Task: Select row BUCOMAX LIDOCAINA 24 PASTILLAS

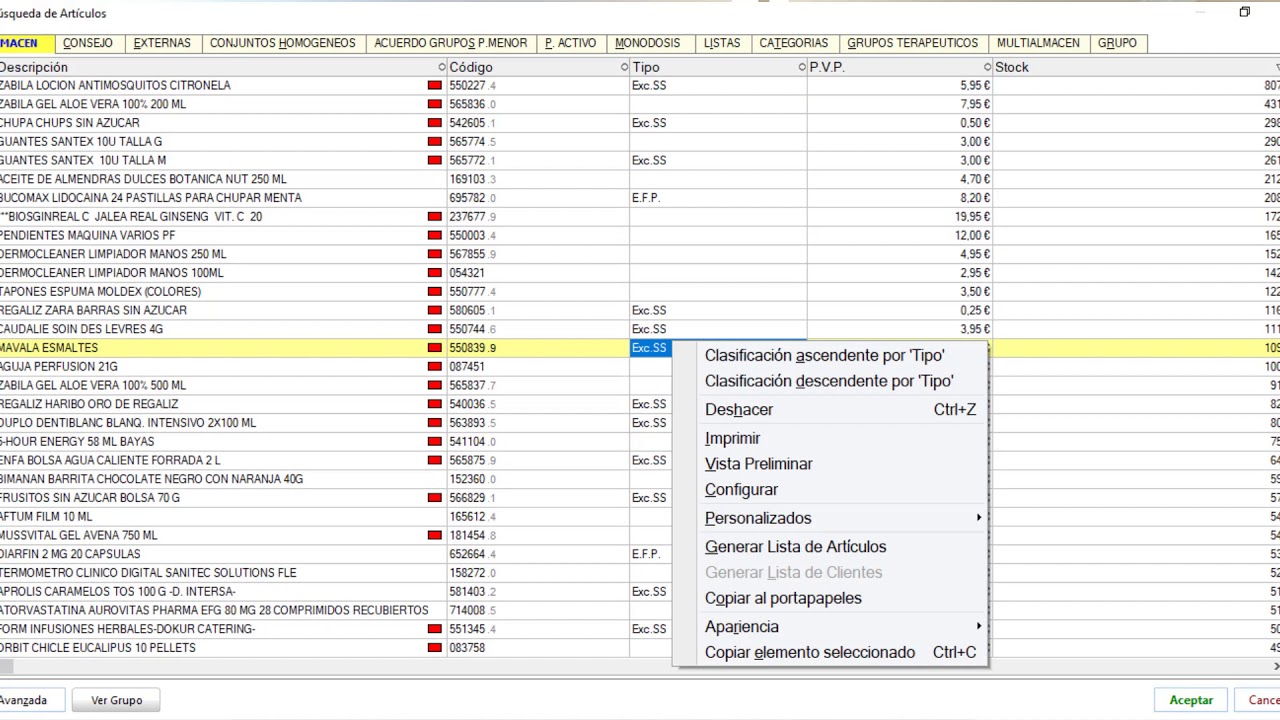Action: click(640, 198)
